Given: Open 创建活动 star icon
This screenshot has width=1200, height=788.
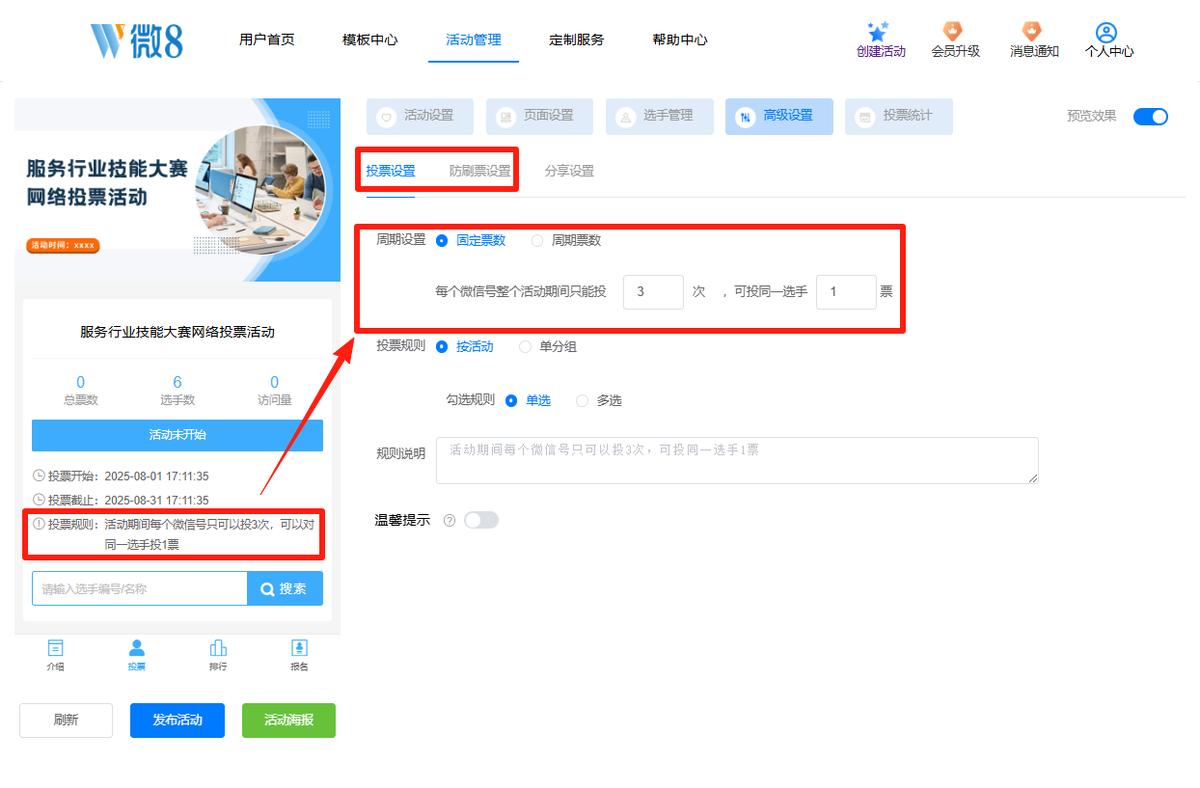Looking at the screenshot, I should 879,32.
